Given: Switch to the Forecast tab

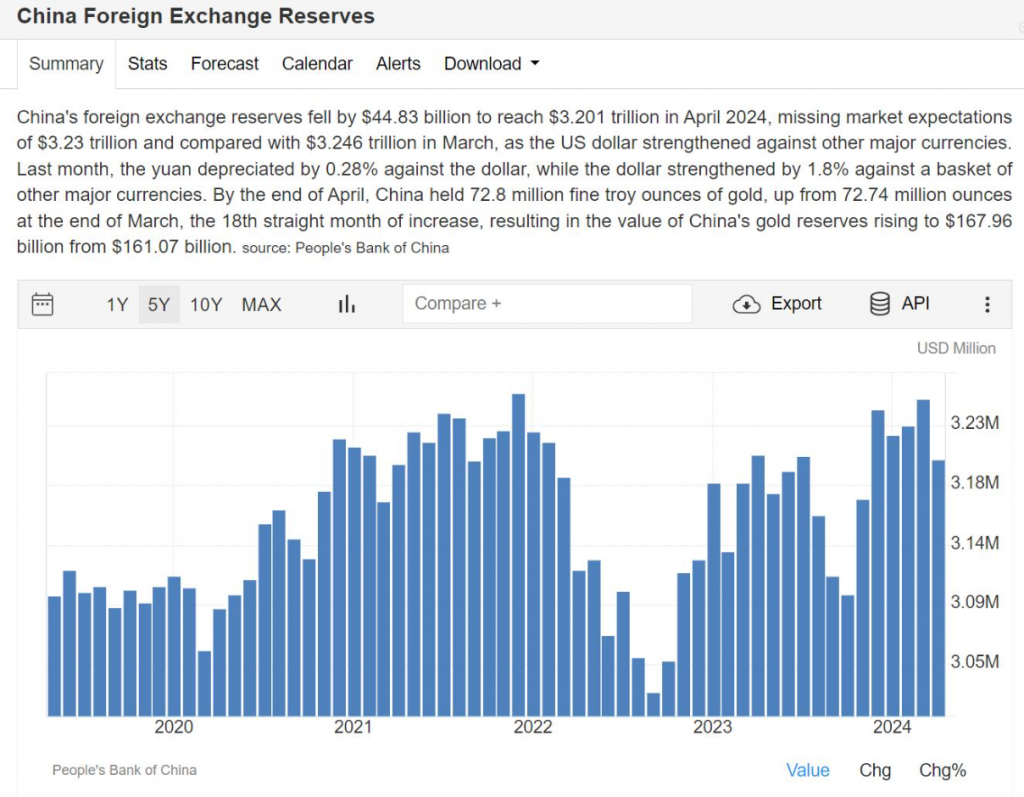Looking at the screenshot, I should [224, 63].
